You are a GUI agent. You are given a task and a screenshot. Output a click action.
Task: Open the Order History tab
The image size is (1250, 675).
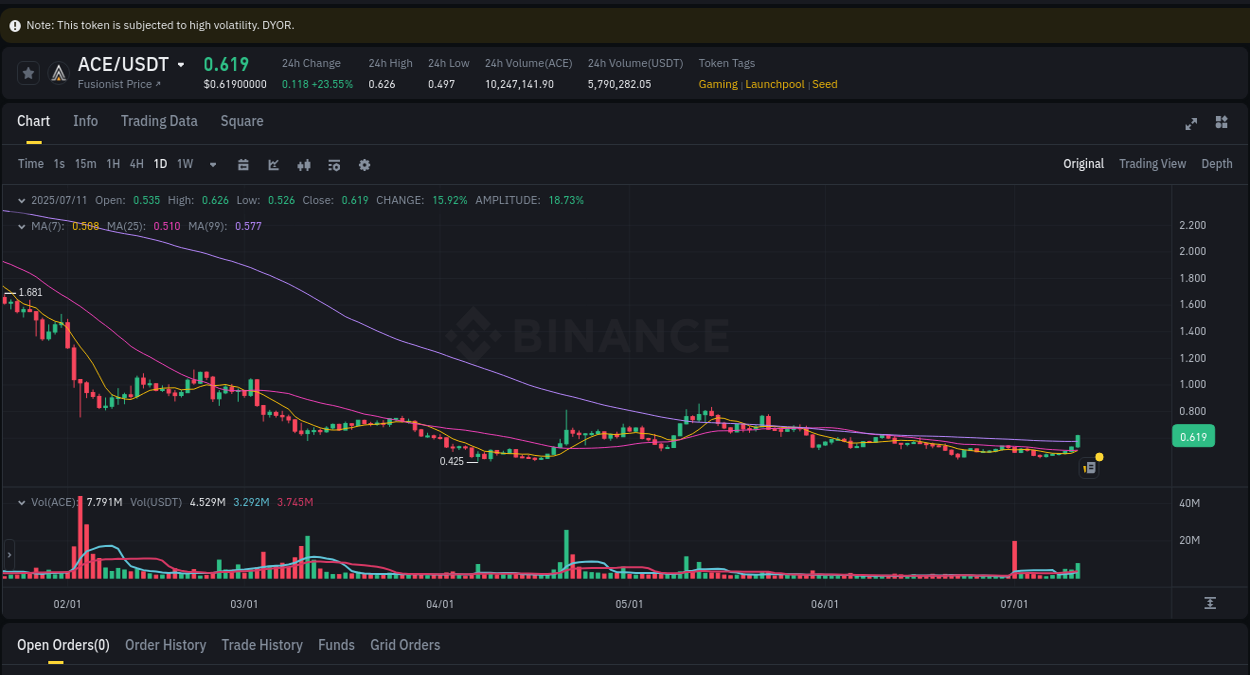point(165,645)
